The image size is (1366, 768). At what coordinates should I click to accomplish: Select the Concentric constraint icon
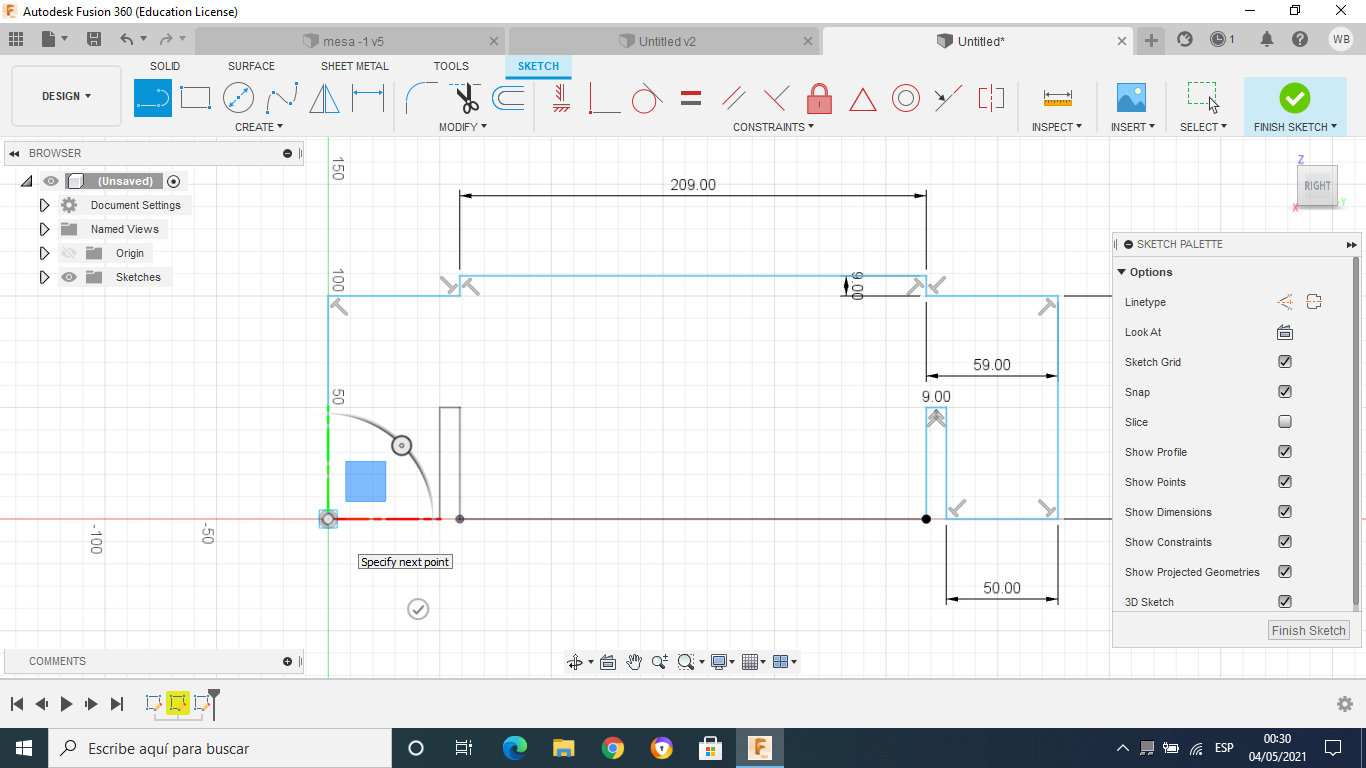click(x=905, y=98)
